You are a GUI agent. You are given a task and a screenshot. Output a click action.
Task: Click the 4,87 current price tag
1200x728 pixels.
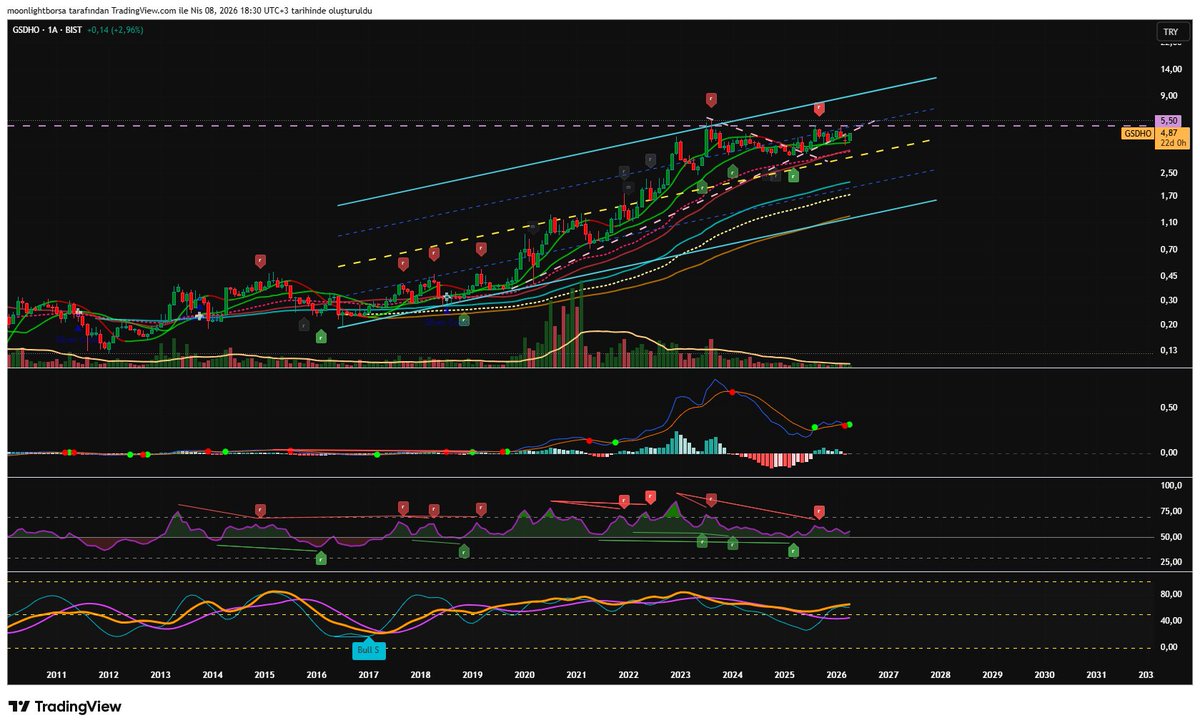pos(1169,132)
